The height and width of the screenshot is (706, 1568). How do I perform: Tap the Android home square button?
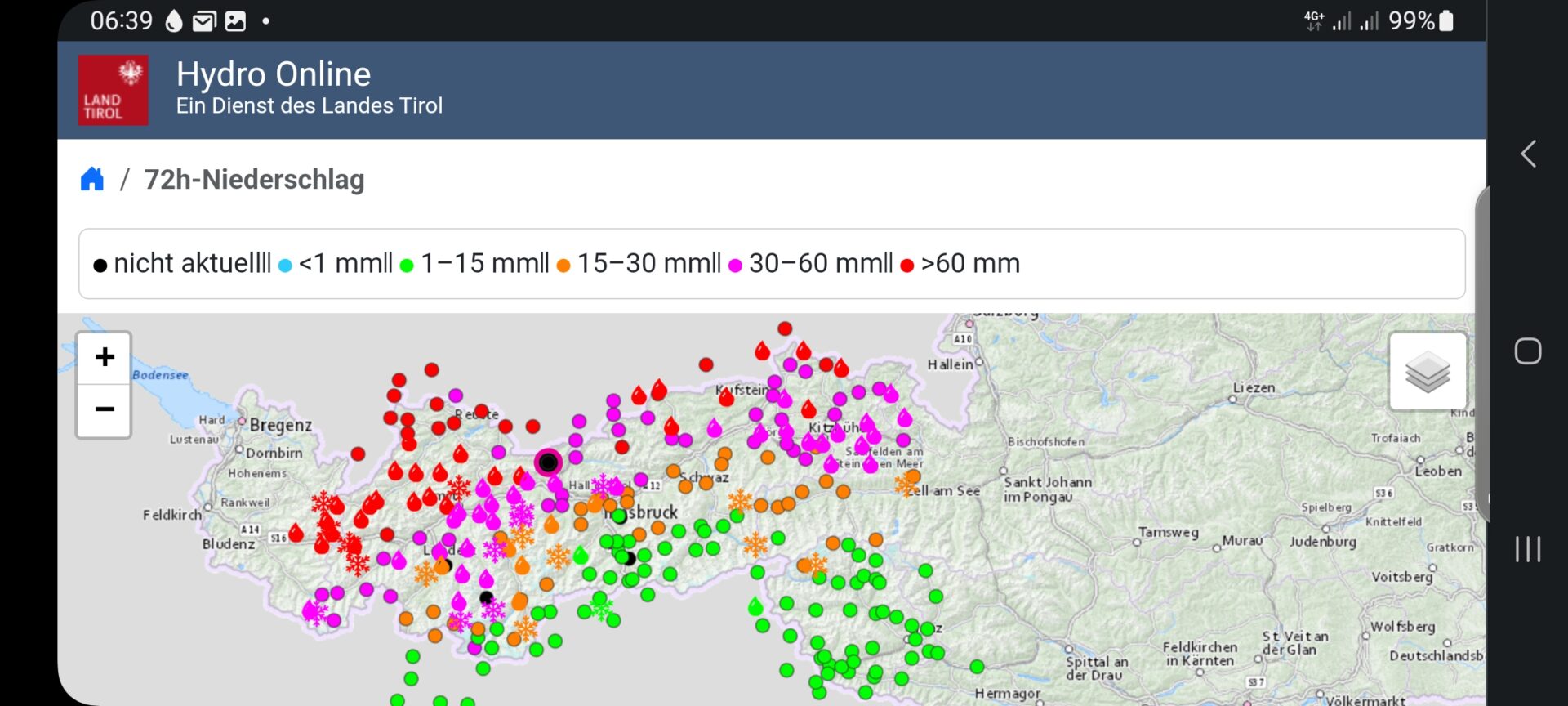1527,351
